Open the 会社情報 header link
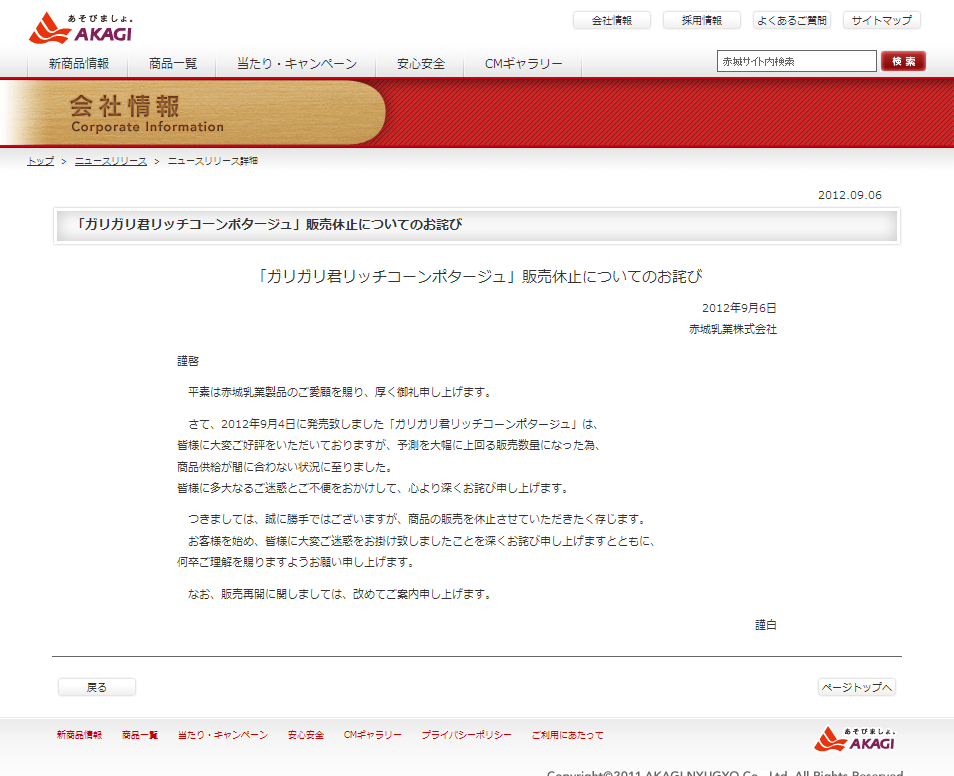 tap(612, 20)
